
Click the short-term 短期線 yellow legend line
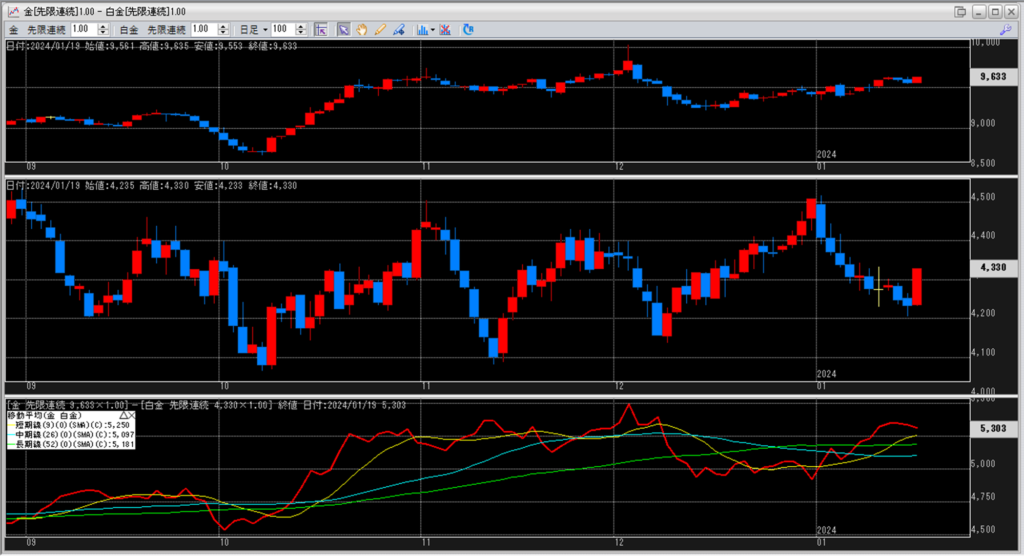pyautogui.click(x=10, y=424)
